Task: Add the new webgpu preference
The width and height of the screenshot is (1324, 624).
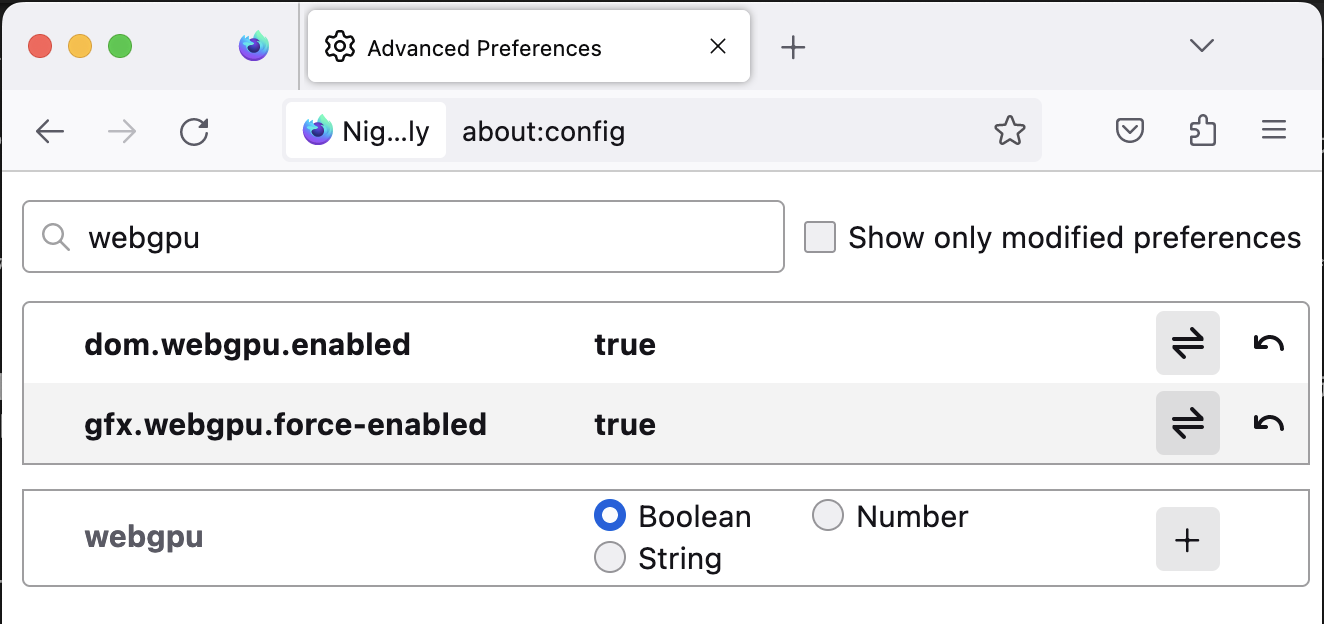Action: [x=1187, y=539]
